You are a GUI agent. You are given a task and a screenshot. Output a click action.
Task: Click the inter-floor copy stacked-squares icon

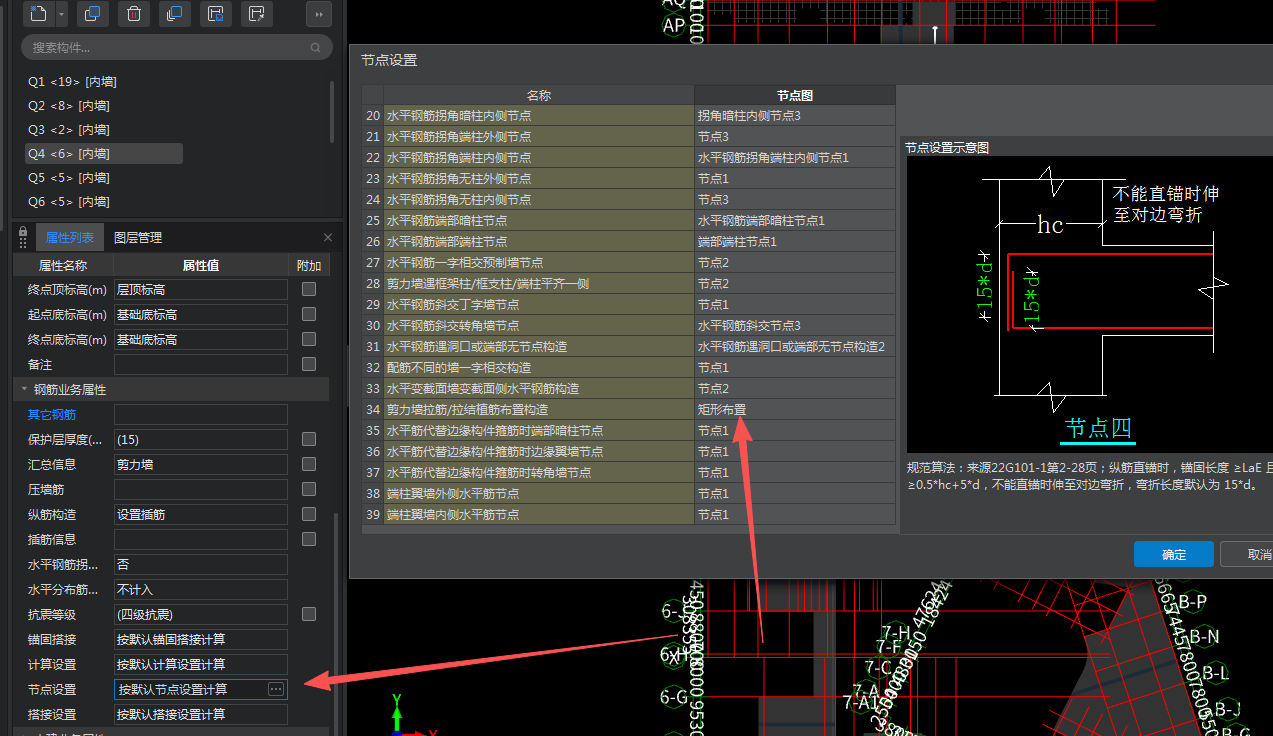(x=175, y=13)
